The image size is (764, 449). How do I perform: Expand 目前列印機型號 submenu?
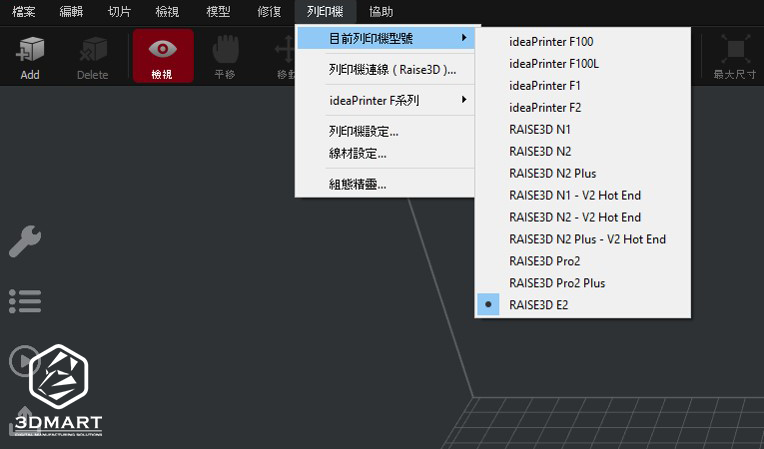click(x=385, y=38)
